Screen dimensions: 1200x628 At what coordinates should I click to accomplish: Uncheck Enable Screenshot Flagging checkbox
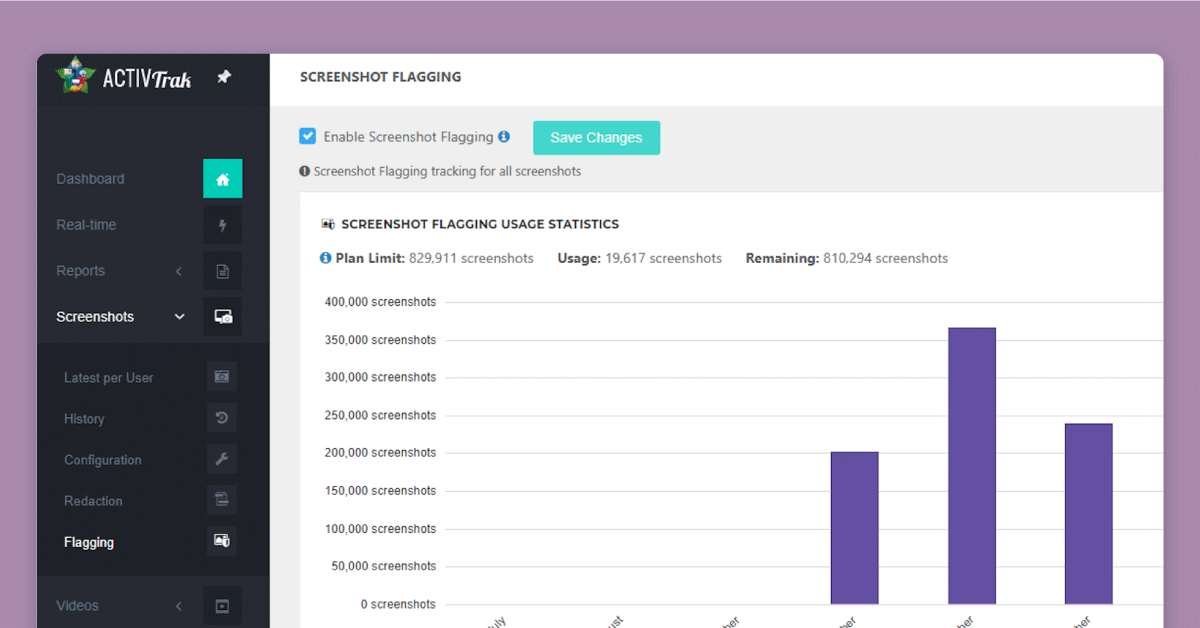pyautogui.click(x=308, y=136)
